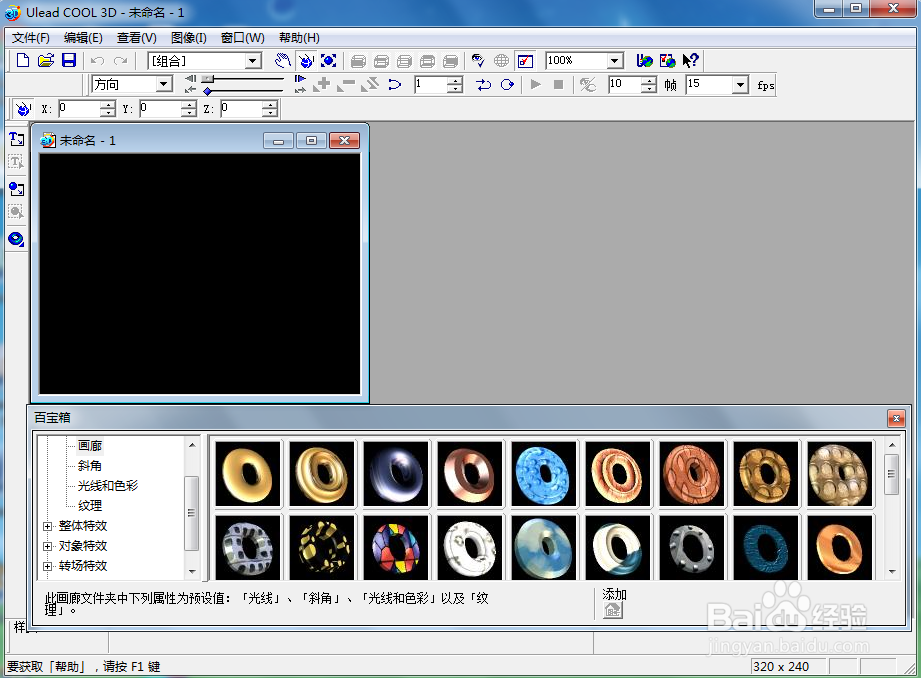Select the stained glass ring thumbnail
The image size is (921, 678).
coord(396,548)
